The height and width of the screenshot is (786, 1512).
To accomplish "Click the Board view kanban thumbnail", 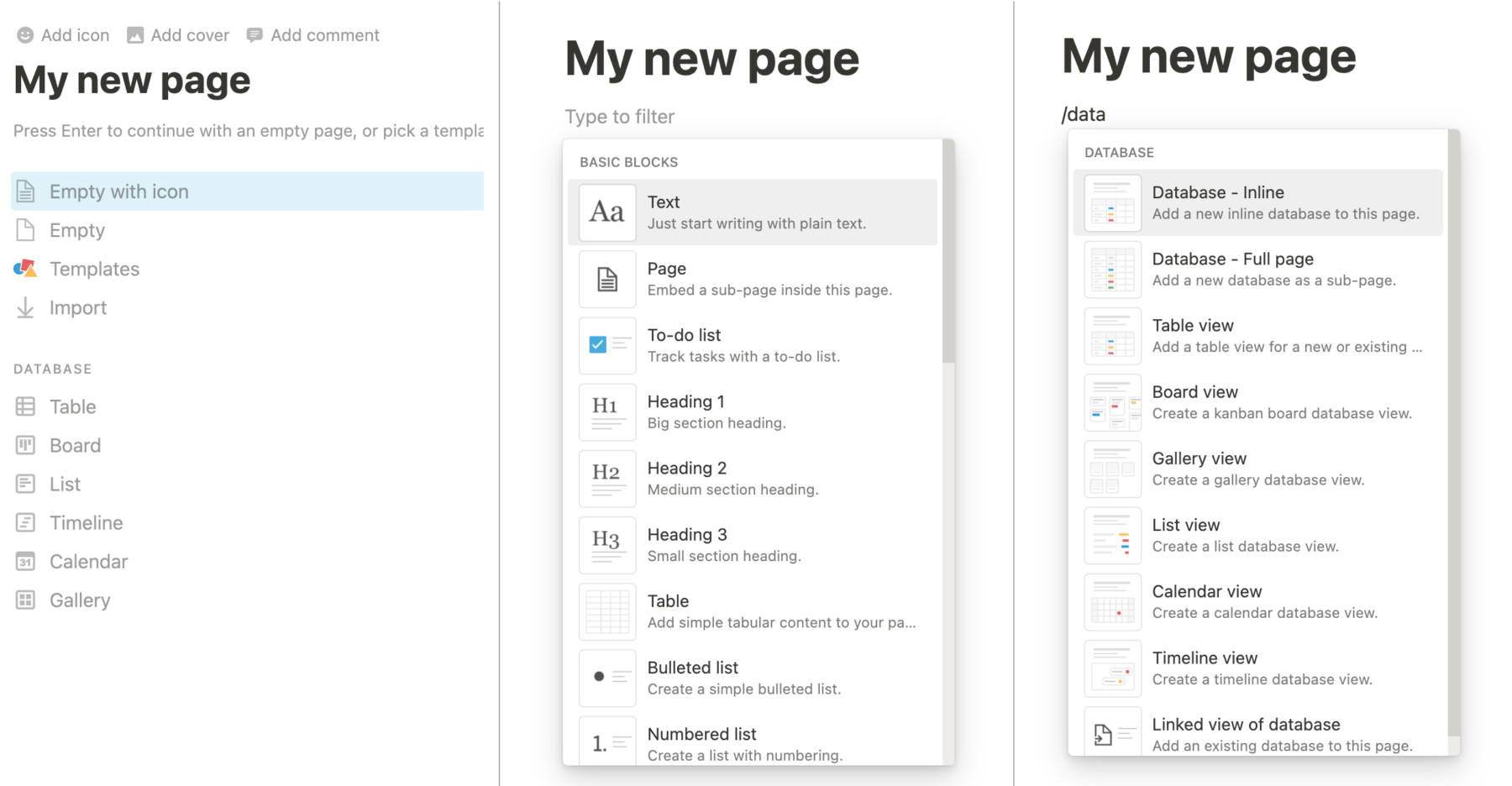I will (x=1112, y=402).
